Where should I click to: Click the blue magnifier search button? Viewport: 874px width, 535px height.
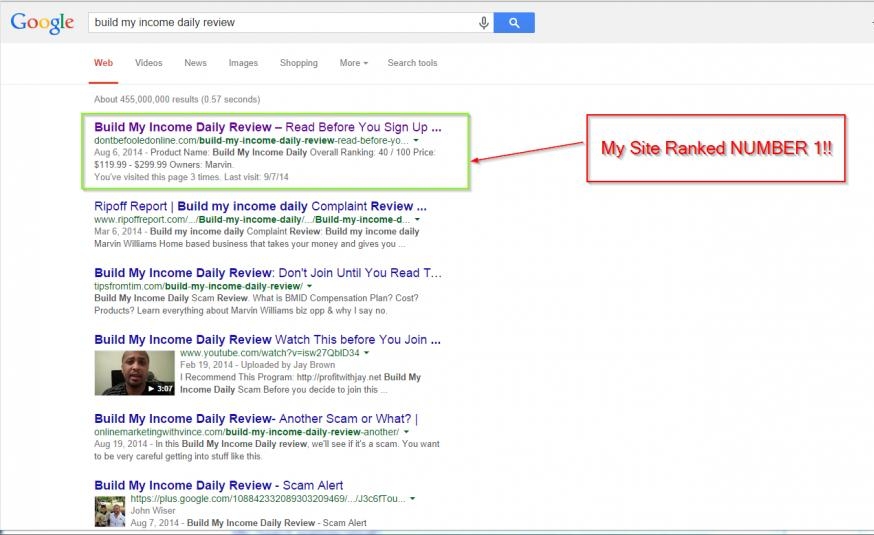[x=514, y=23]
